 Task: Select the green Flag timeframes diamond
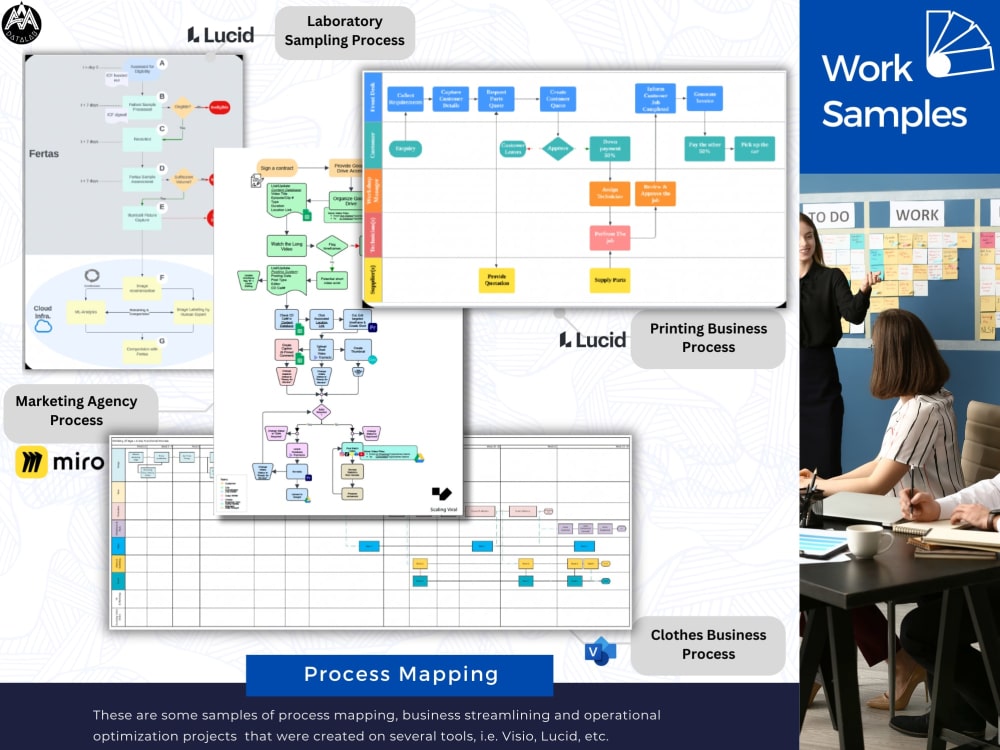point(332,246)
